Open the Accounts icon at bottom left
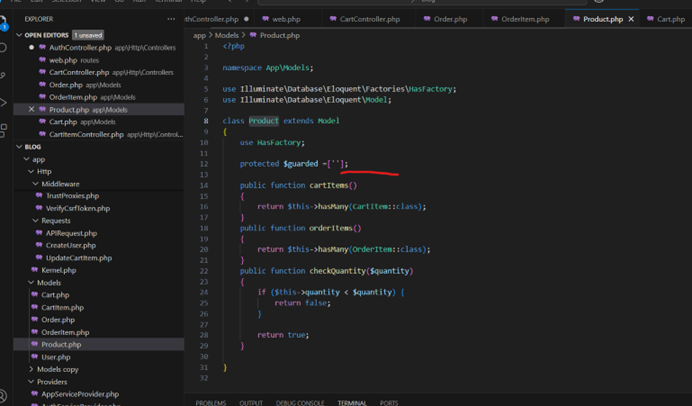The height and width of the screenshot is (406, 692). 4,396
